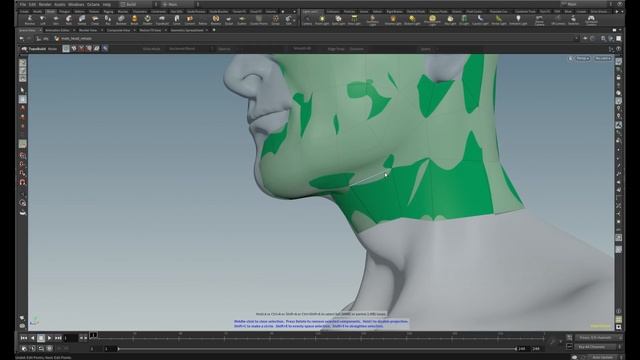
Task: Click the Auto Update mode button
Action: click(x=602, y=357)
